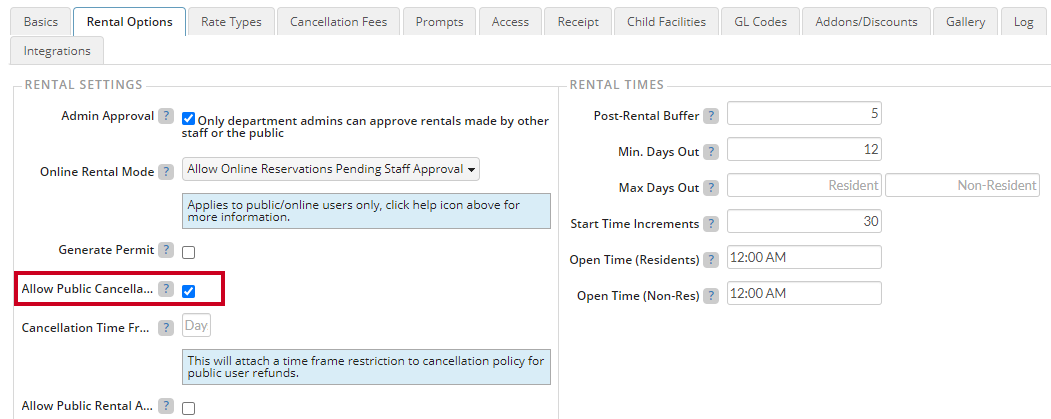The image size is (1051, 419).
Task: Open help icon for Admin Approval
Action: (x=166, y=116)
